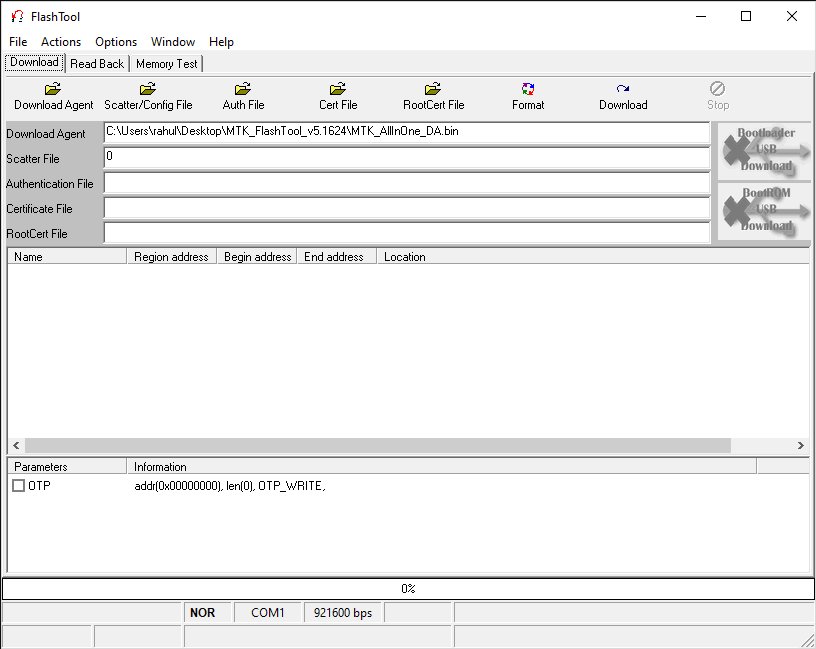
Task: Click the Region address column header
Action: coord(172,257)
